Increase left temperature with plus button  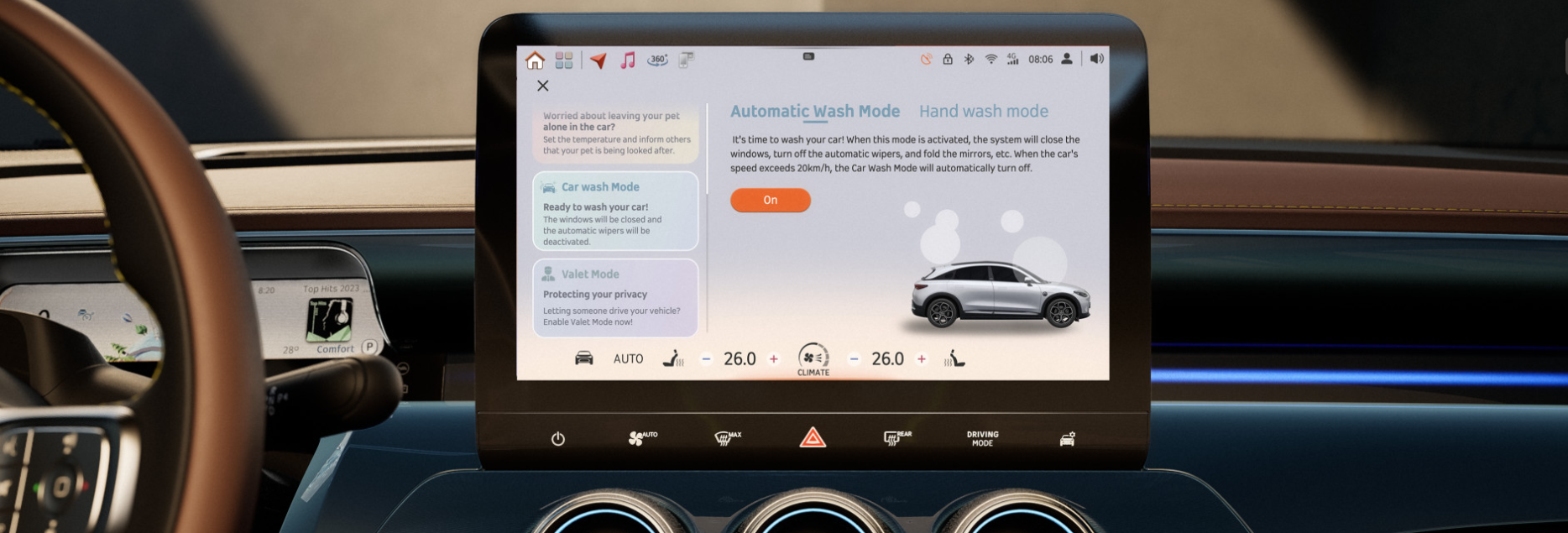tap(774, 359)
